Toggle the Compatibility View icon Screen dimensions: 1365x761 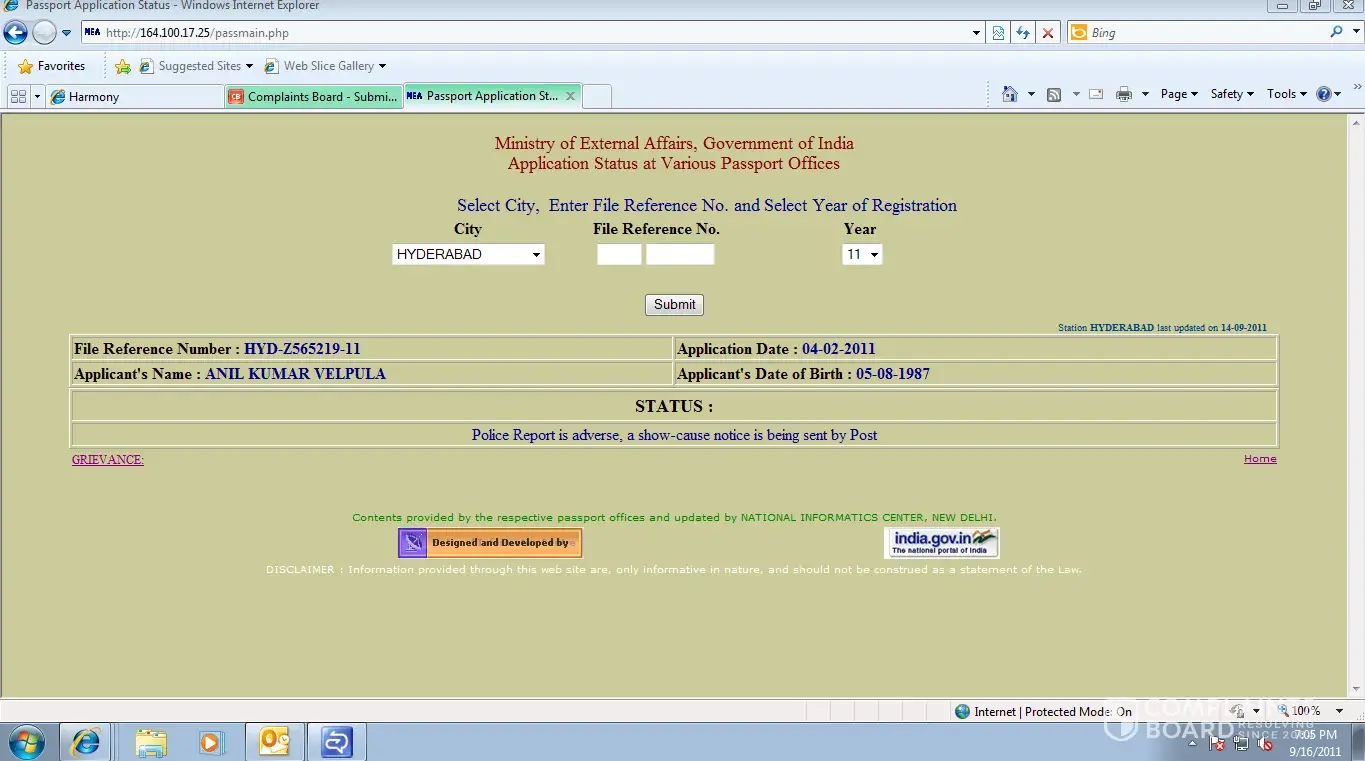coord(998,33)
